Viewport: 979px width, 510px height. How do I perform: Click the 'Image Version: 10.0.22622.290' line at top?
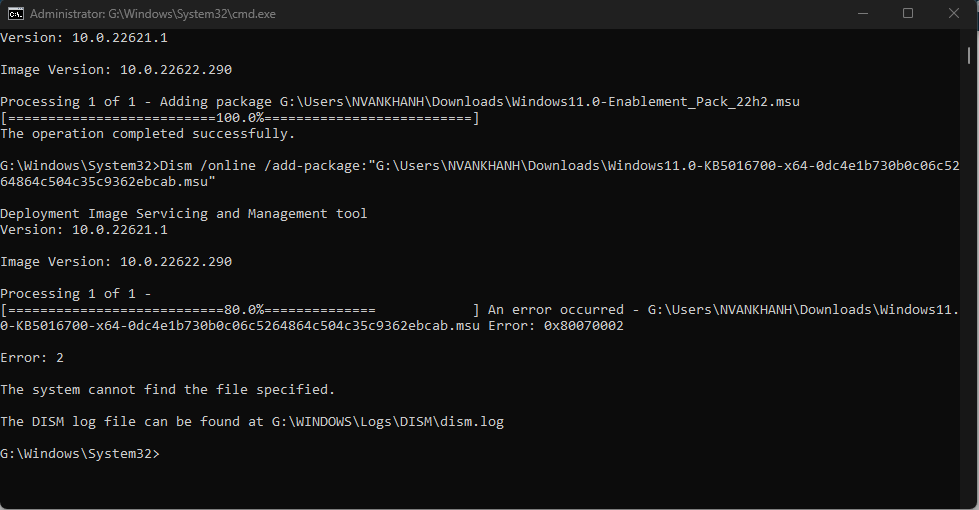tap(116, 69)
